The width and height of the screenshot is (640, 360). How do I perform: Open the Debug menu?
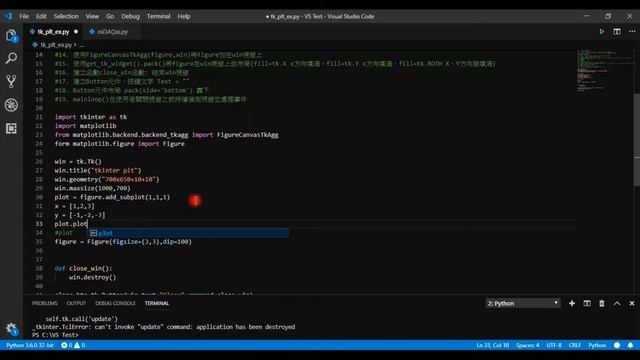tap(130, 16)
